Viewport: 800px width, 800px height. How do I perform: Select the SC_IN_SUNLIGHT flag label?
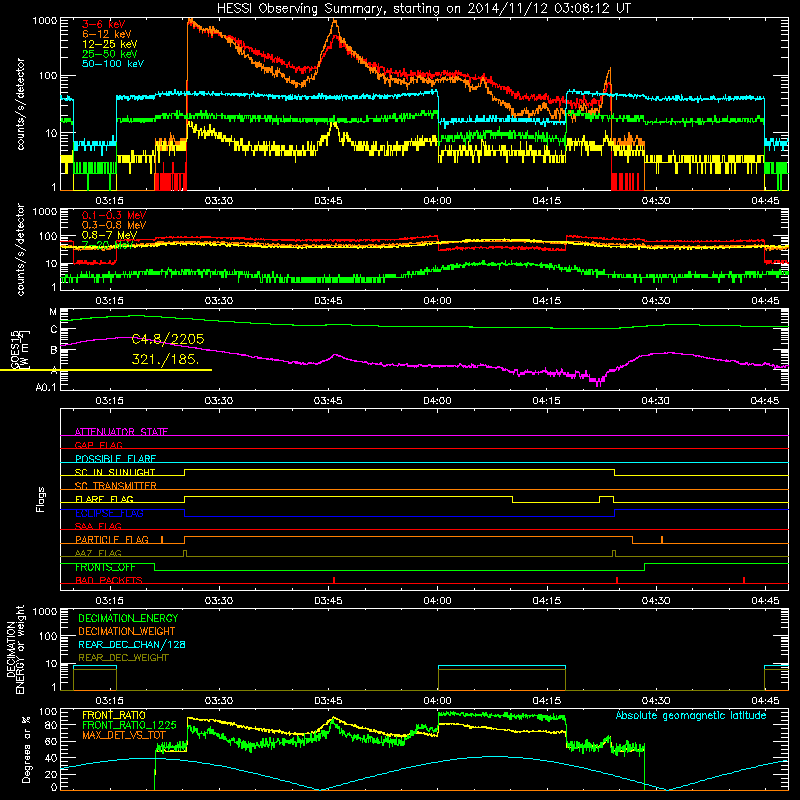pos(115,472)
